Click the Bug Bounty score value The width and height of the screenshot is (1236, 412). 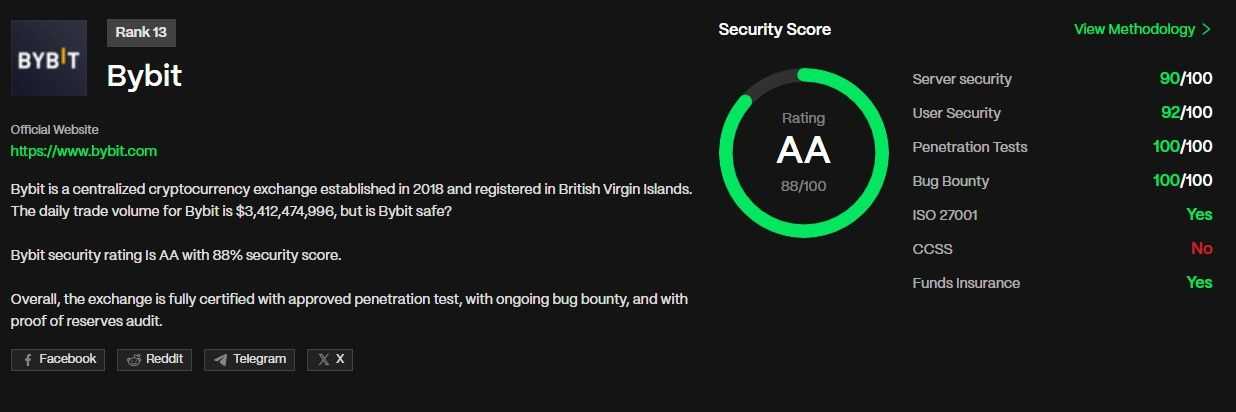click(1182, 181)
